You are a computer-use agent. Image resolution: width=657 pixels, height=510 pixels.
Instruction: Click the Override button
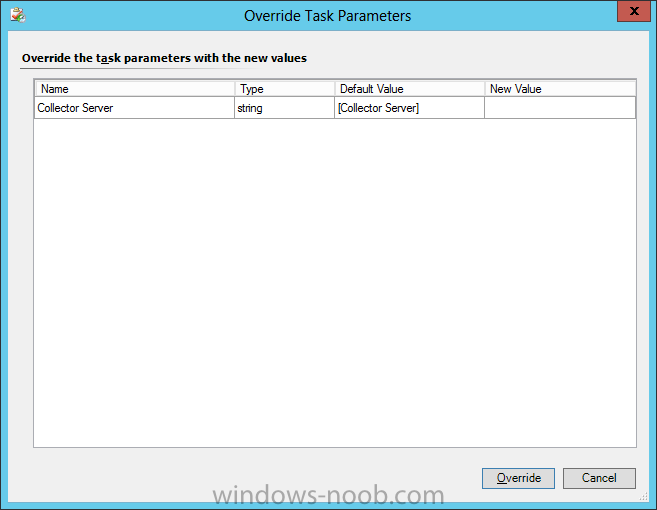(518, 478)
